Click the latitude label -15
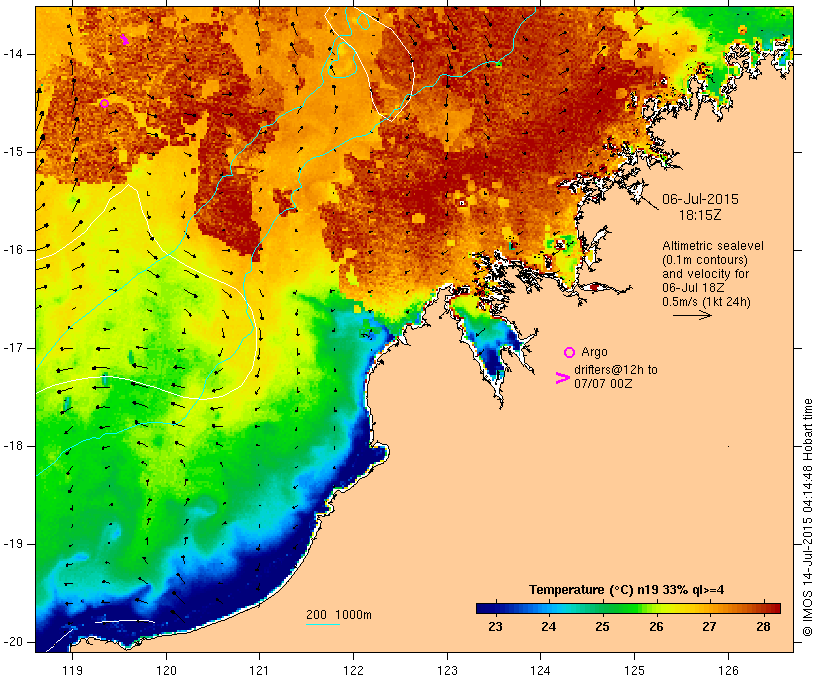820x680 pixels. pyautogui.click(x=13, y=152)
